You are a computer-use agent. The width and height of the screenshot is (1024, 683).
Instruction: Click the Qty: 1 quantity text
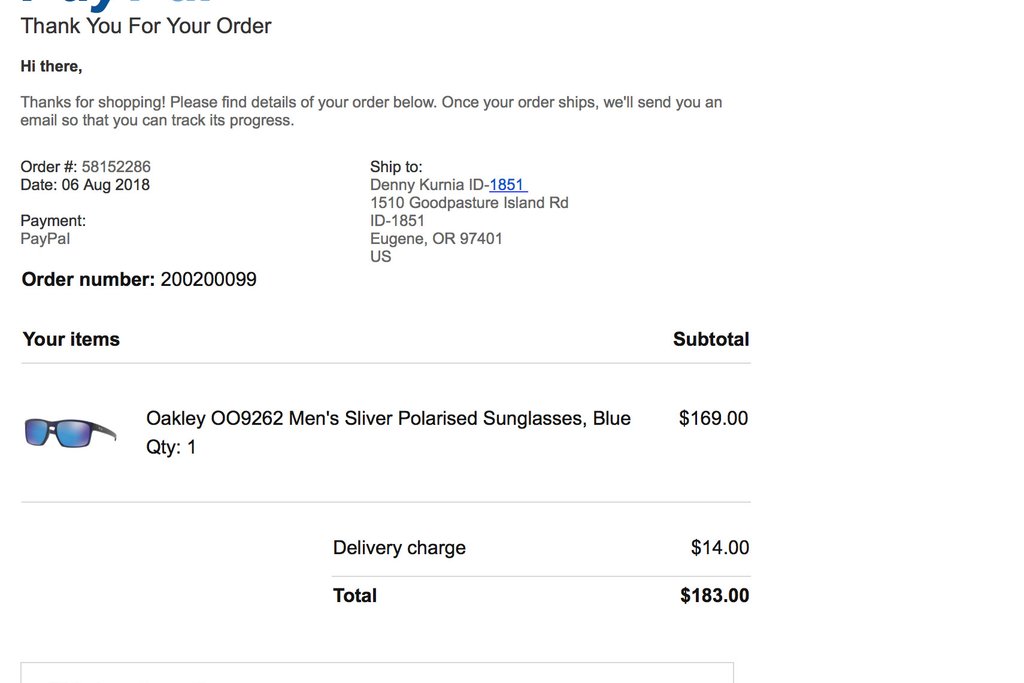(x=171, y=447)
